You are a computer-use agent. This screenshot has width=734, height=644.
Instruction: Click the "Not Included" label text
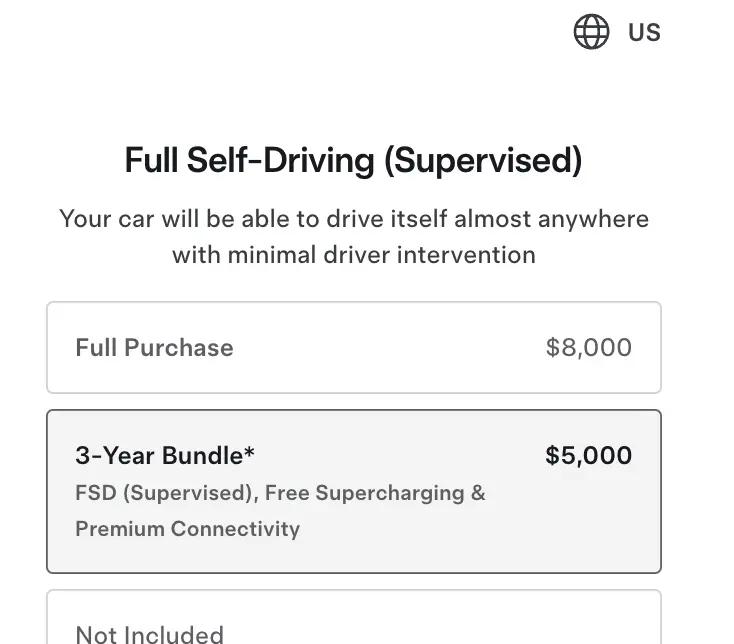149,634
